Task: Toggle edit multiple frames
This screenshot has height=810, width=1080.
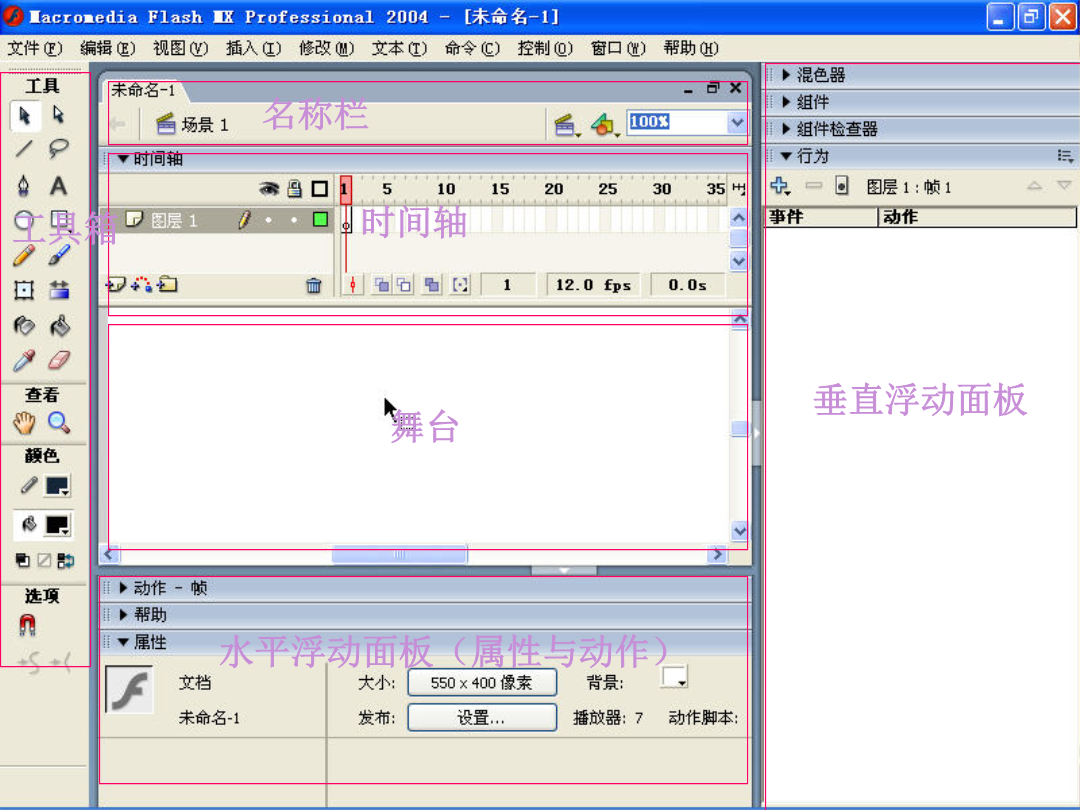Action: [x=432, y=284]
